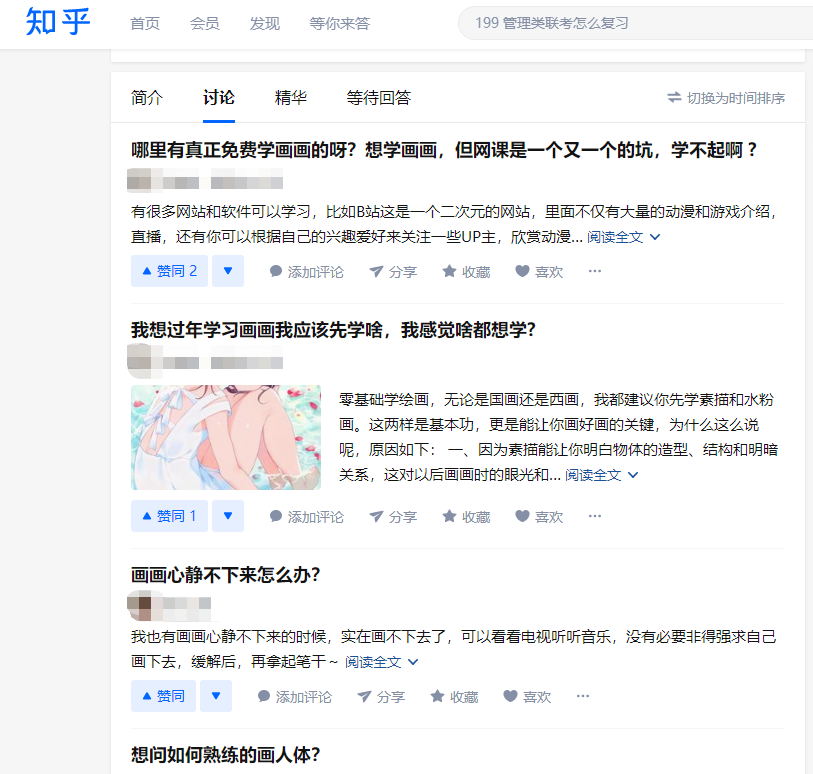
Task: Toggle the 赞同 upvote on the third answer
Action: tap(163, 696)
